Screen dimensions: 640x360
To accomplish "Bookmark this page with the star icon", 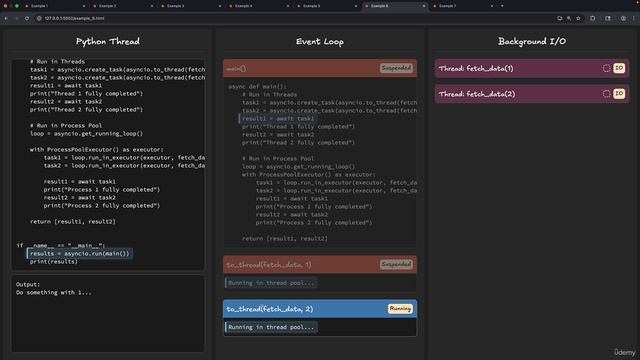I will pos(578,18).
